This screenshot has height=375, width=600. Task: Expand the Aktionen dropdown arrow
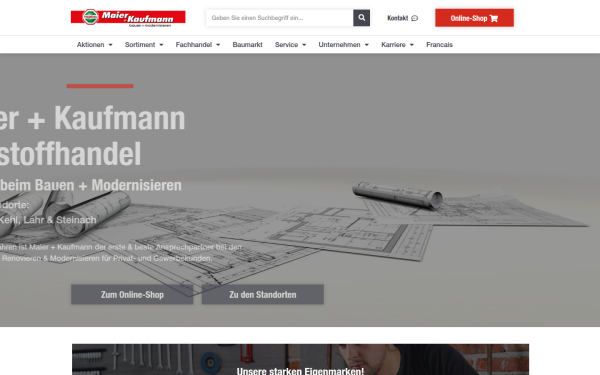click(x=110, y=45)
